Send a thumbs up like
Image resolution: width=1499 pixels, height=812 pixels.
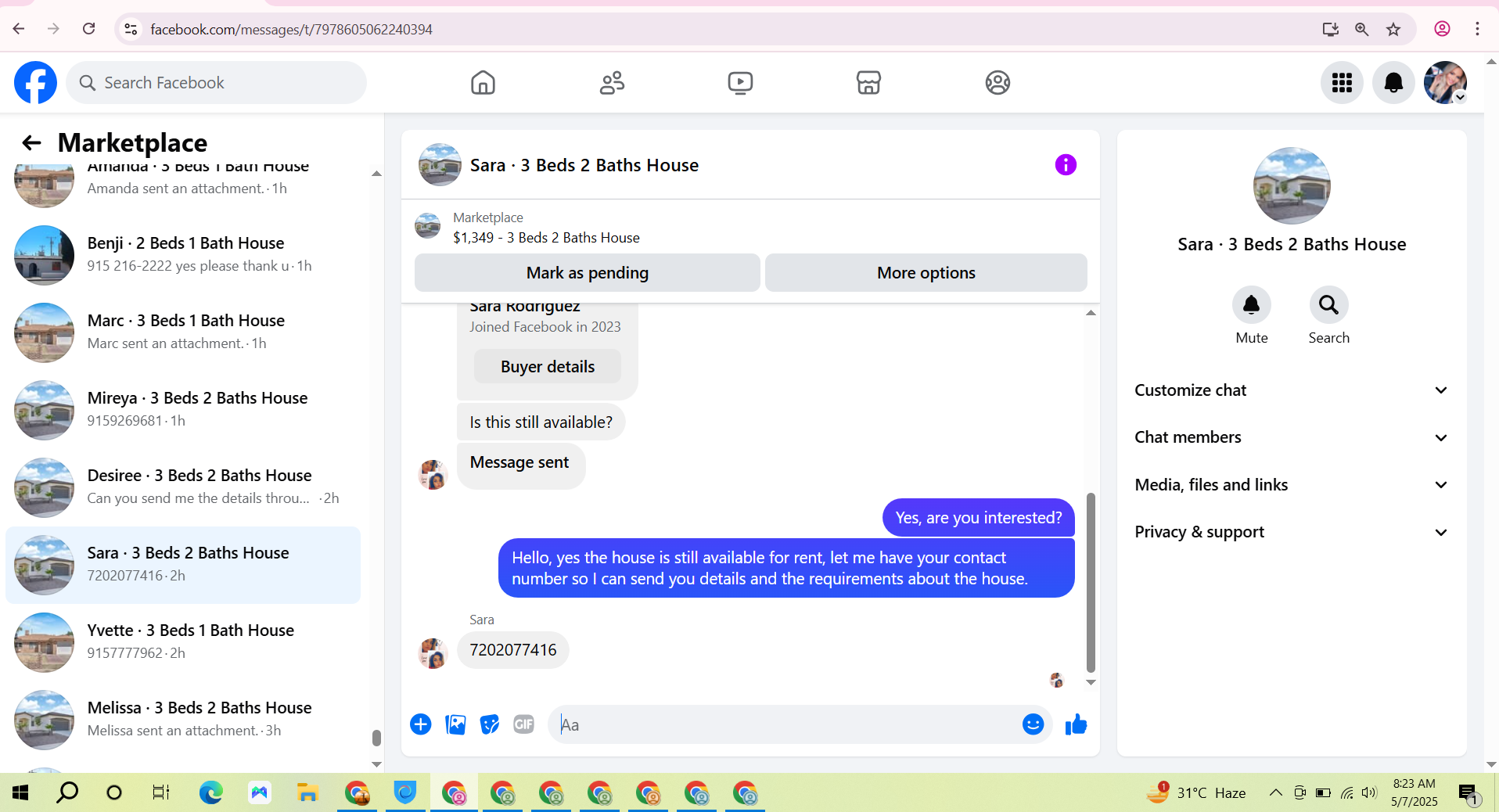click(x=1076, y=724)
